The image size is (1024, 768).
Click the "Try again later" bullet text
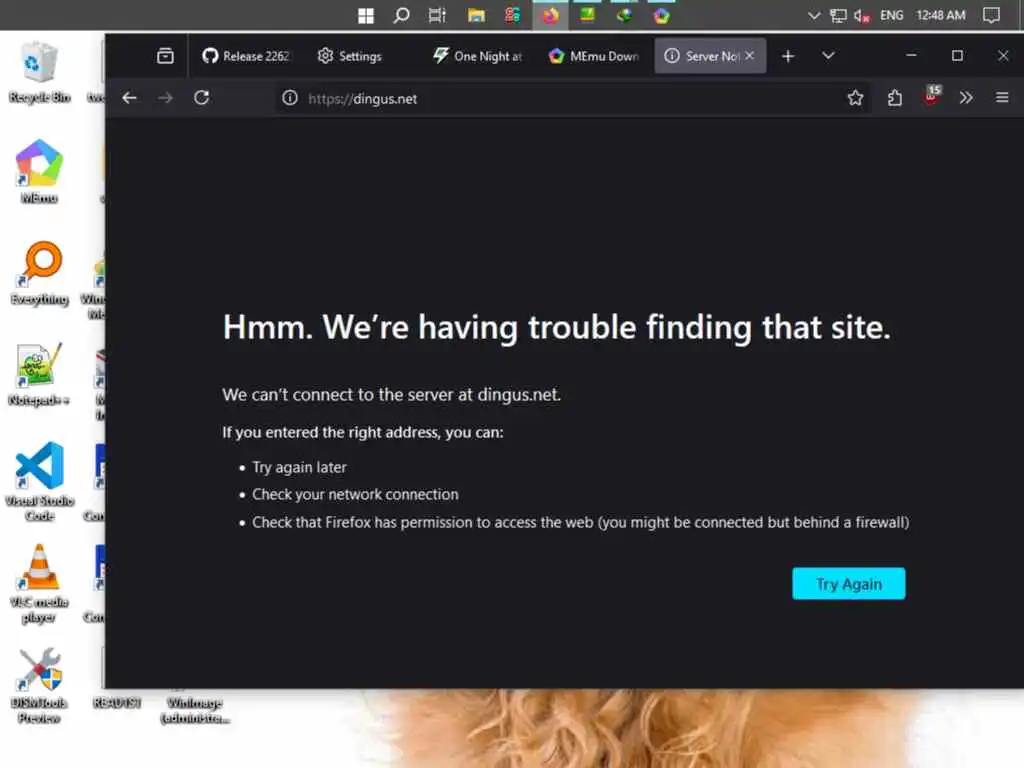coord(299,467)
